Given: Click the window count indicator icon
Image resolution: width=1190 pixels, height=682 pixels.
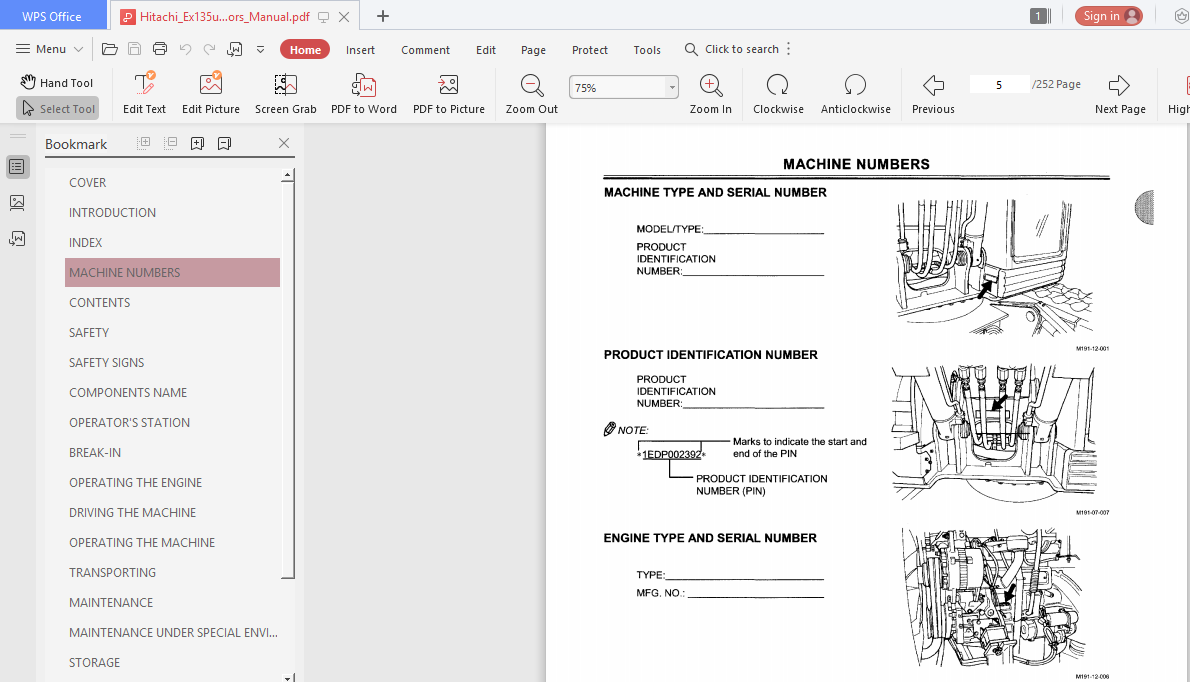Looking at the screenshot, I should 1040,16.
